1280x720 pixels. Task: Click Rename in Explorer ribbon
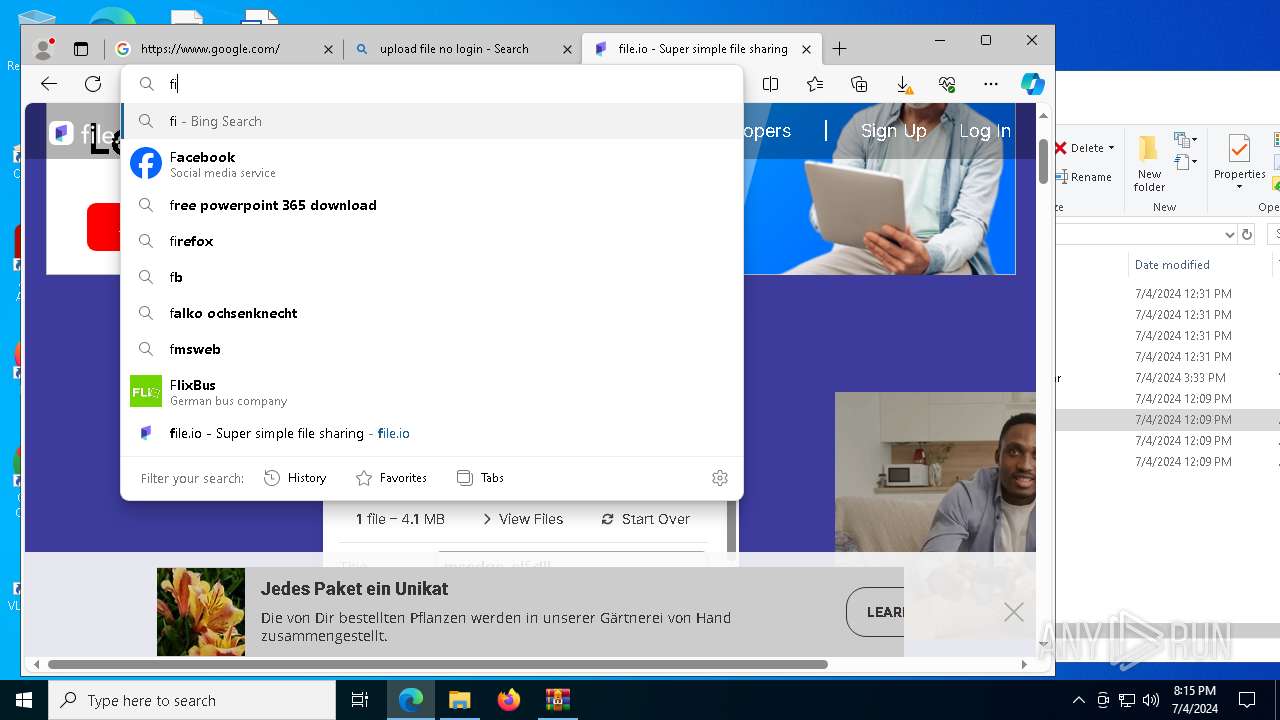pyautogui.click(x=1083, y=177)
